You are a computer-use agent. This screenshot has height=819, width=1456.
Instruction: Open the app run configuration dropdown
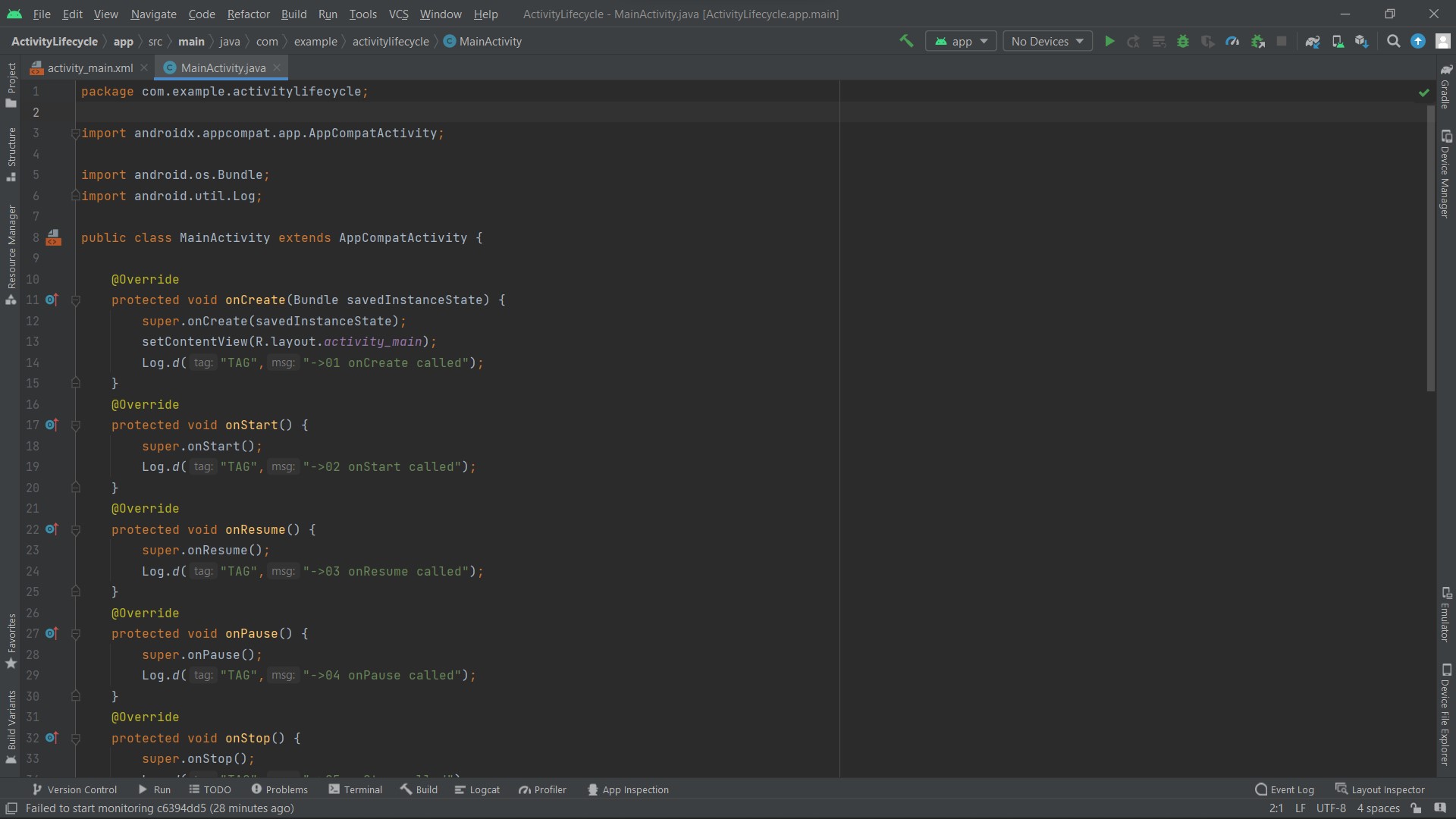coord(960,41)
